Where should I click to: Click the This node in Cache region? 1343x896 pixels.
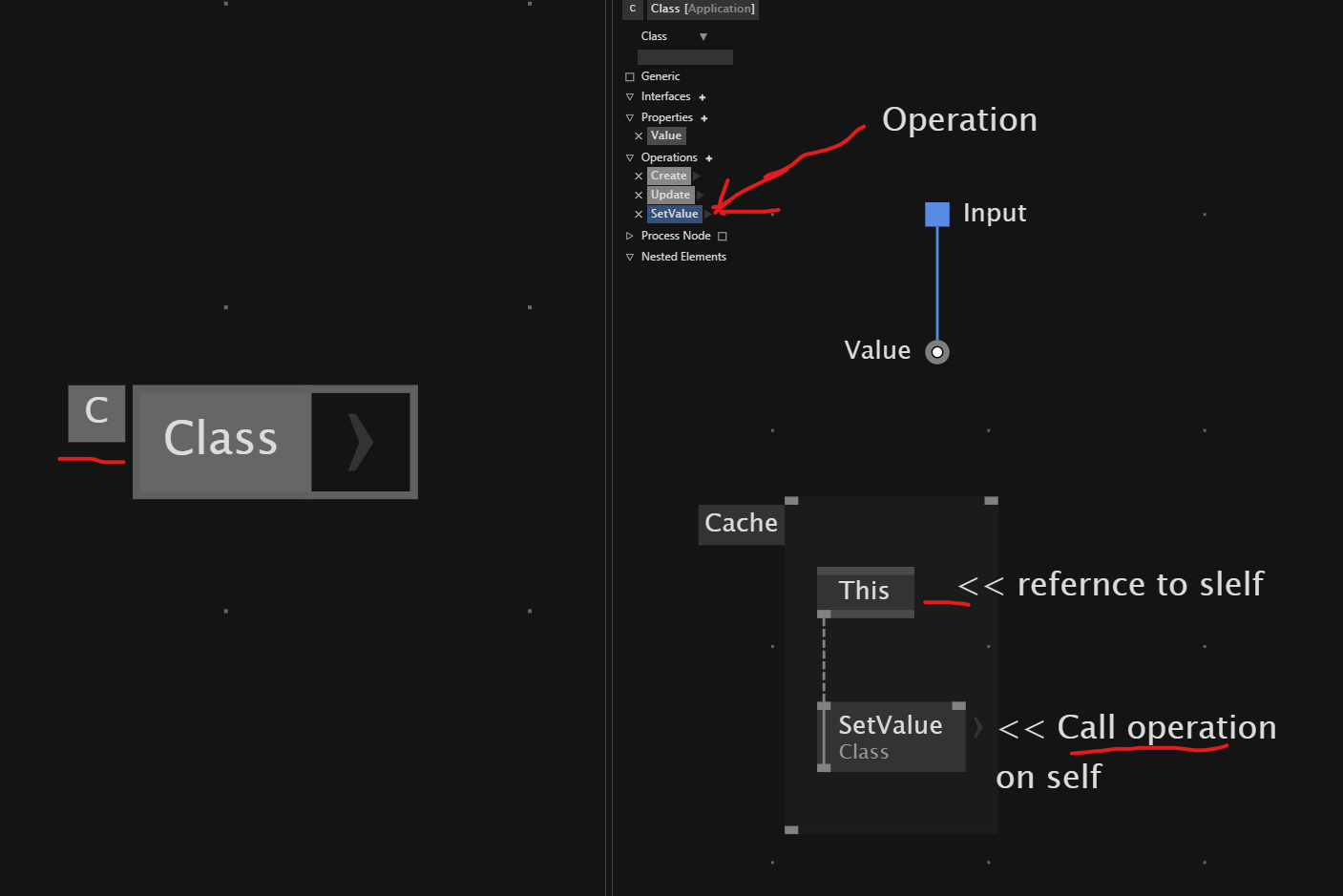click(865, 592)
